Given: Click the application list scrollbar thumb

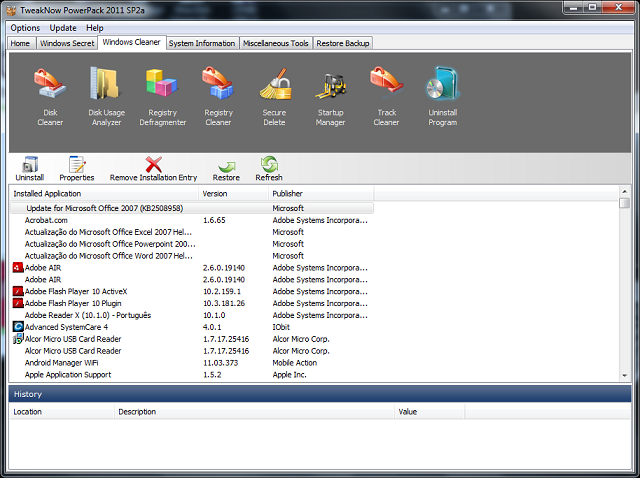Looking at the screenshot, I should point(624,203).
